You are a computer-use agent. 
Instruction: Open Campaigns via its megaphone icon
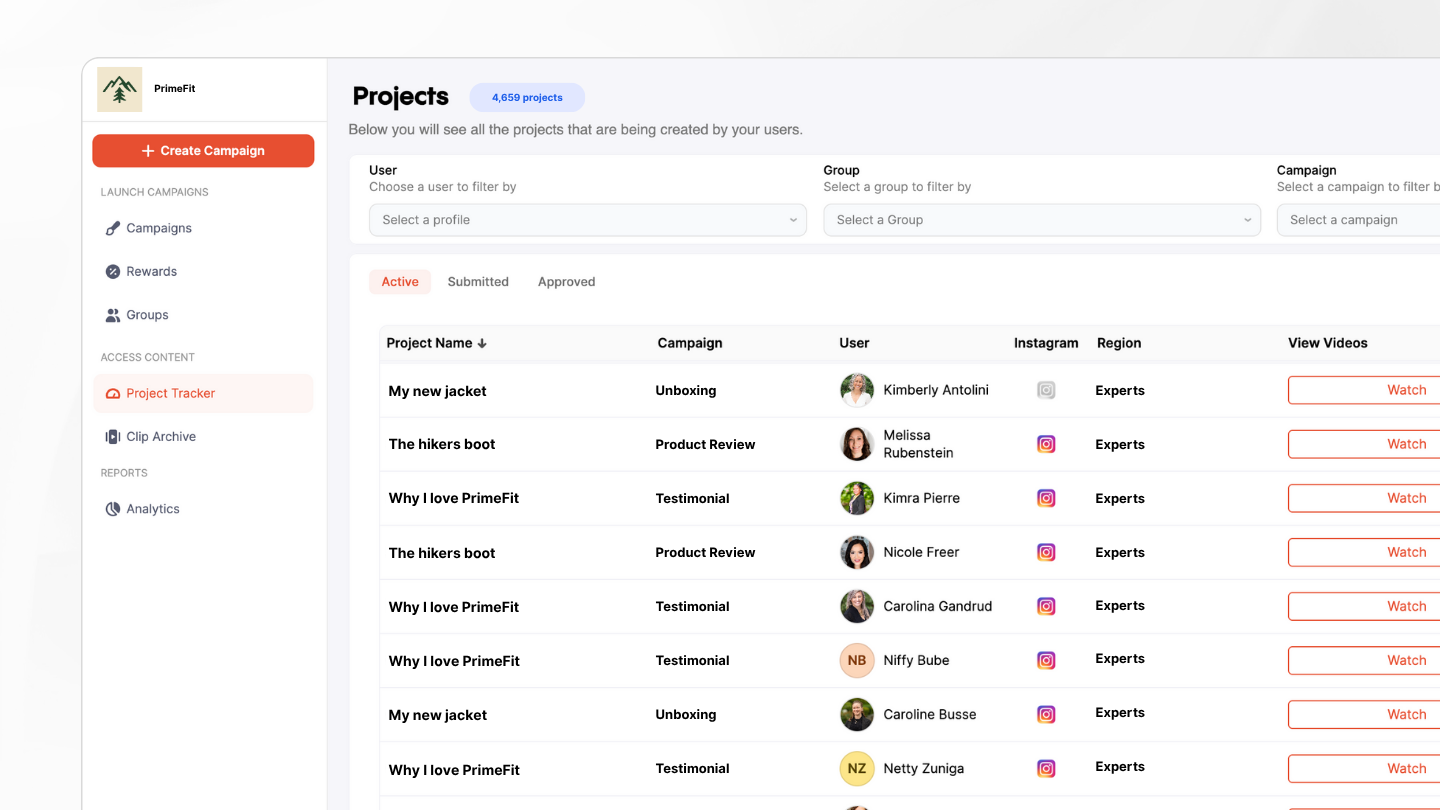113,228
